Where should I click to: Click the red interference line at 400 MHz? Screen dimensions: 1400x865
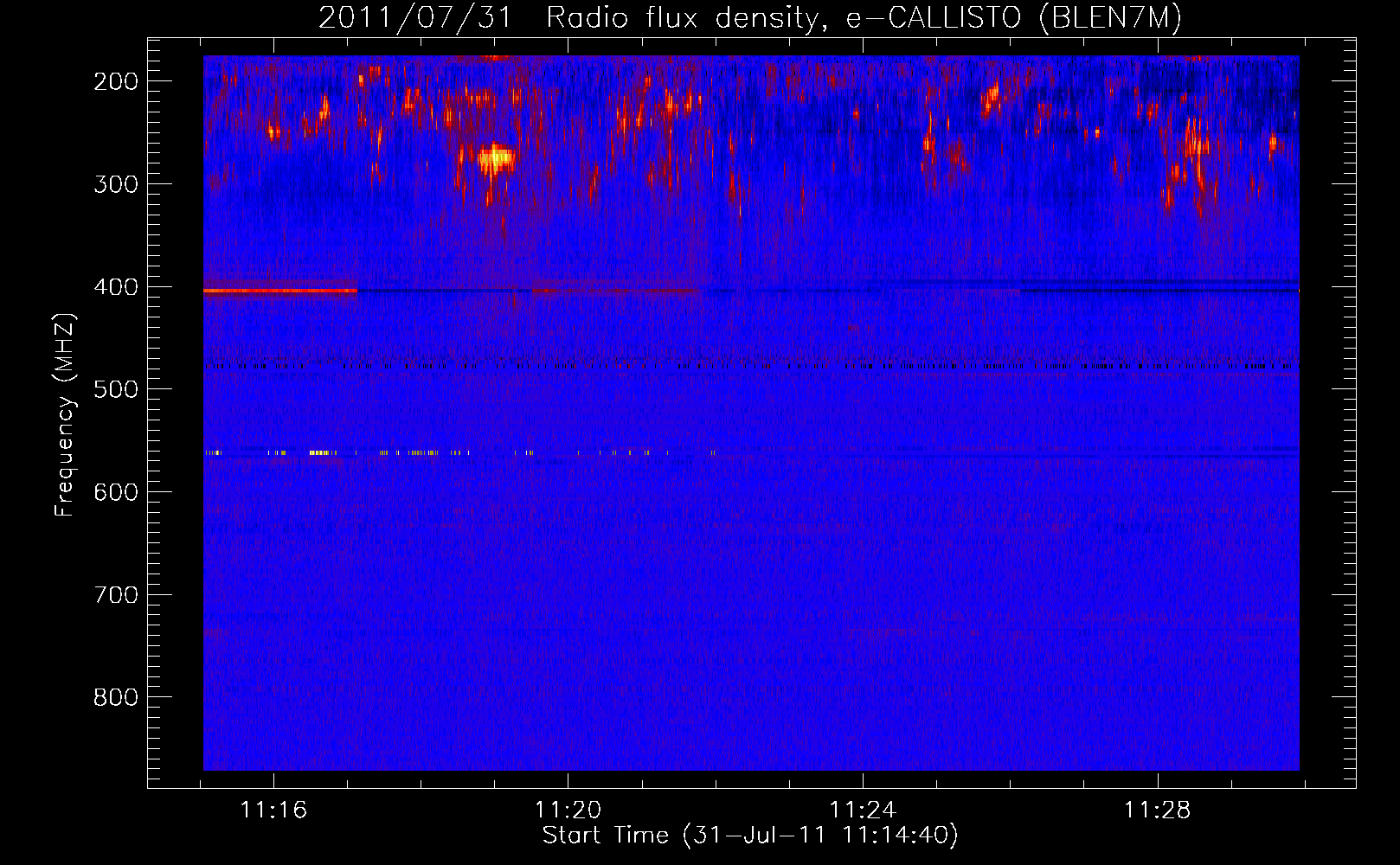(x=280, y=291)
